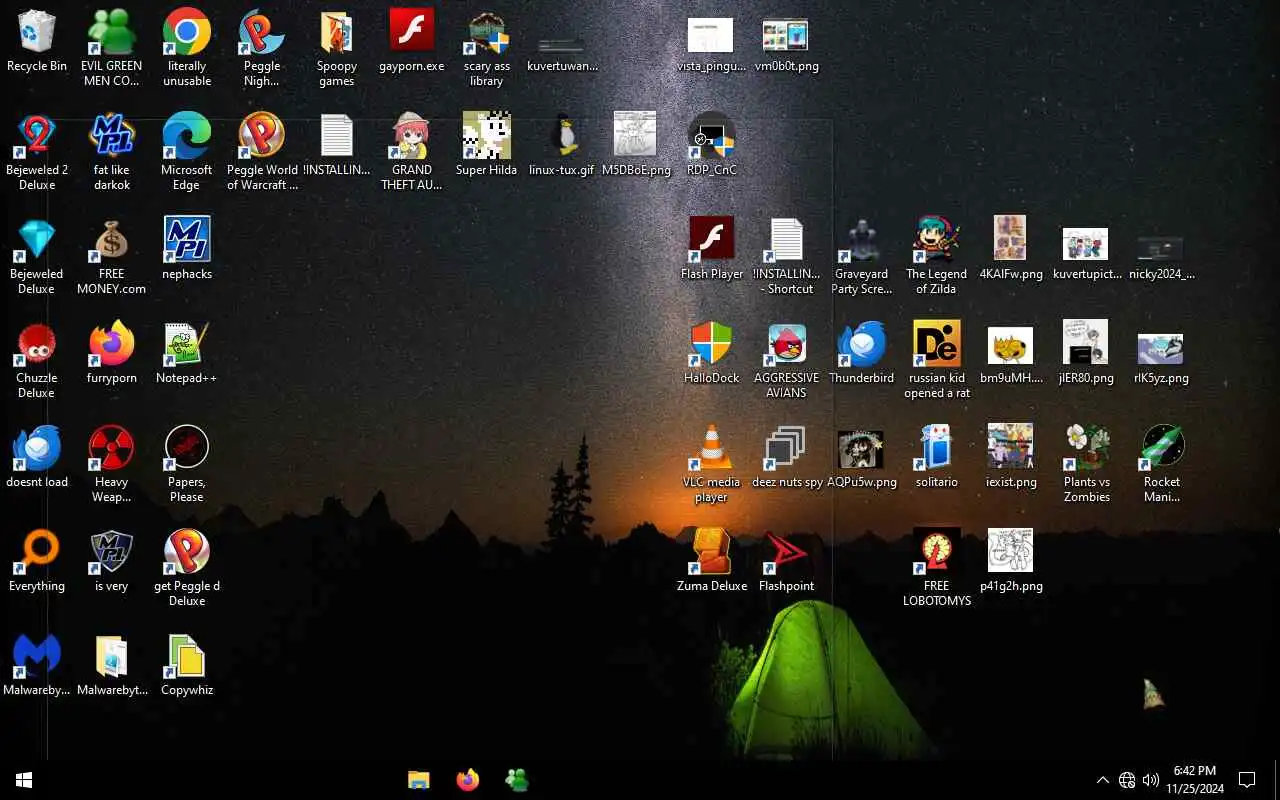Open the network globe tray icon
1280x800 pixels.
[x=1127, y=780]
